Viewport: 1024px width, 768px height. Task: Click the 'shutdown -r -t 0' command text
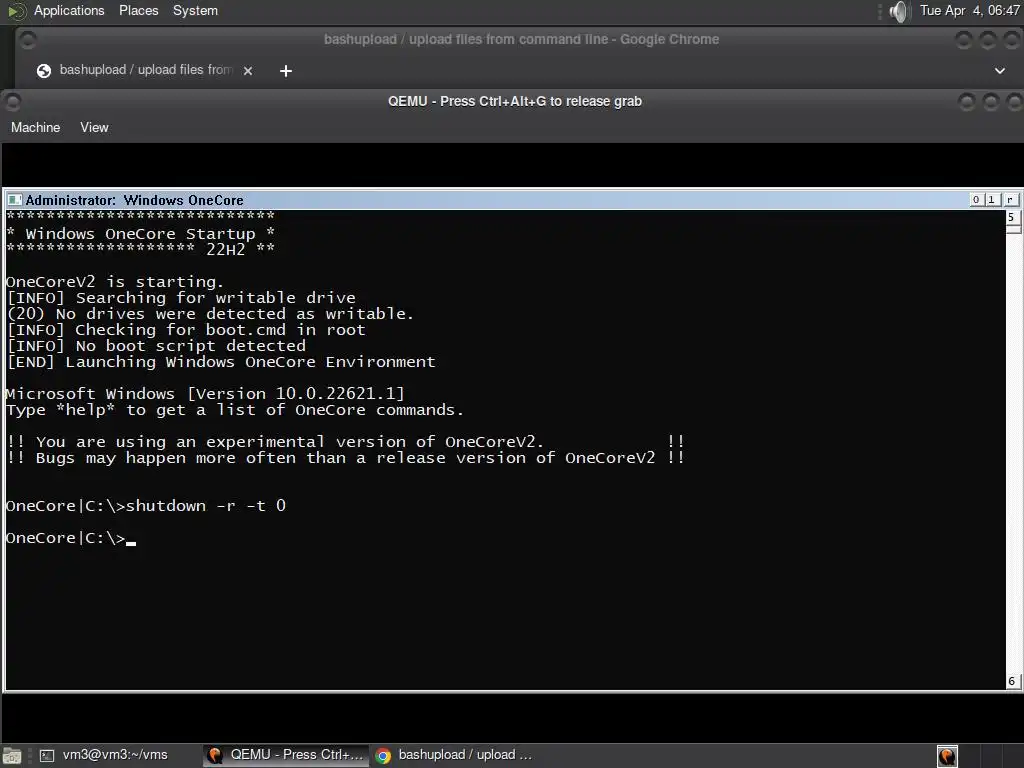click(206, 505)
